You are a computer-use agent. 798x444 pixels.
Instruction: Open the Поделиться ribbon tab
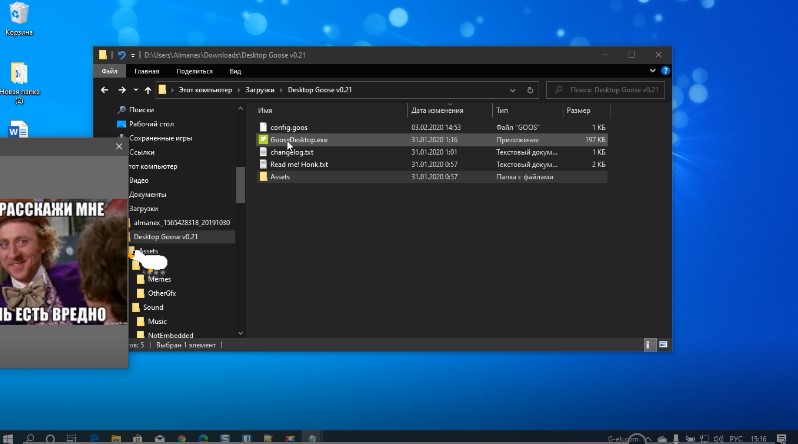[194, 71]
